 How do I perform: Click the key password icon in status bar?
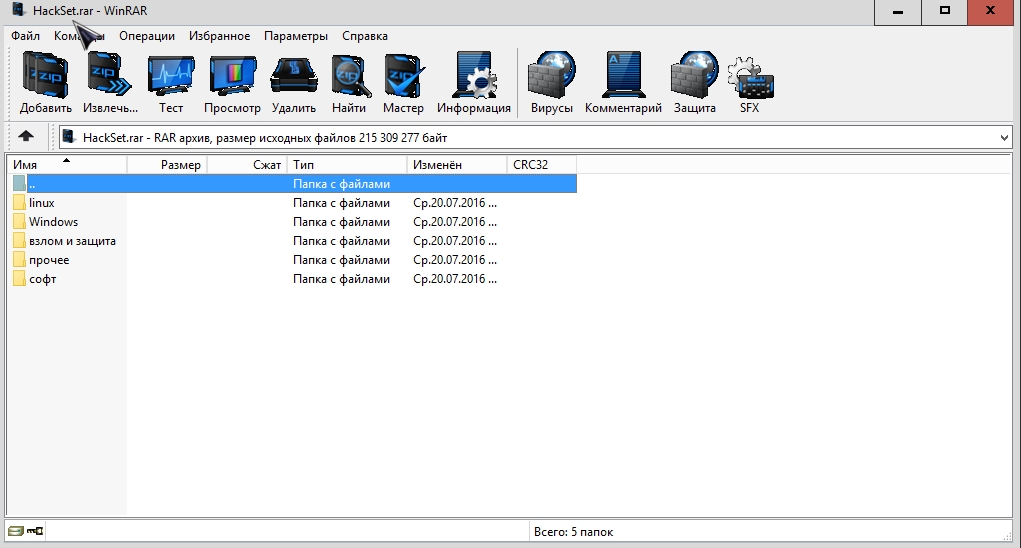pyautogui.click(x=35, y=531)
